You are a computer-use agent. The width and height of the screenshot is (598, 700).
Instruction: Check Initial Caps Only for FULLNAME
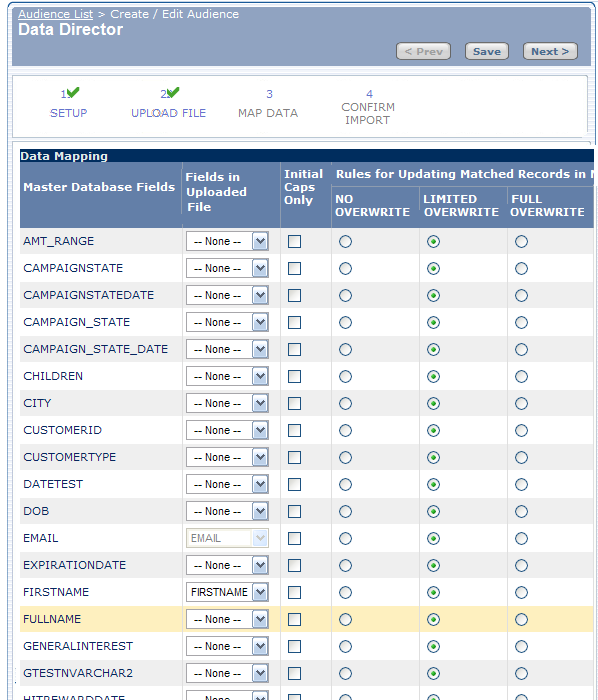(x=294, y=619)
